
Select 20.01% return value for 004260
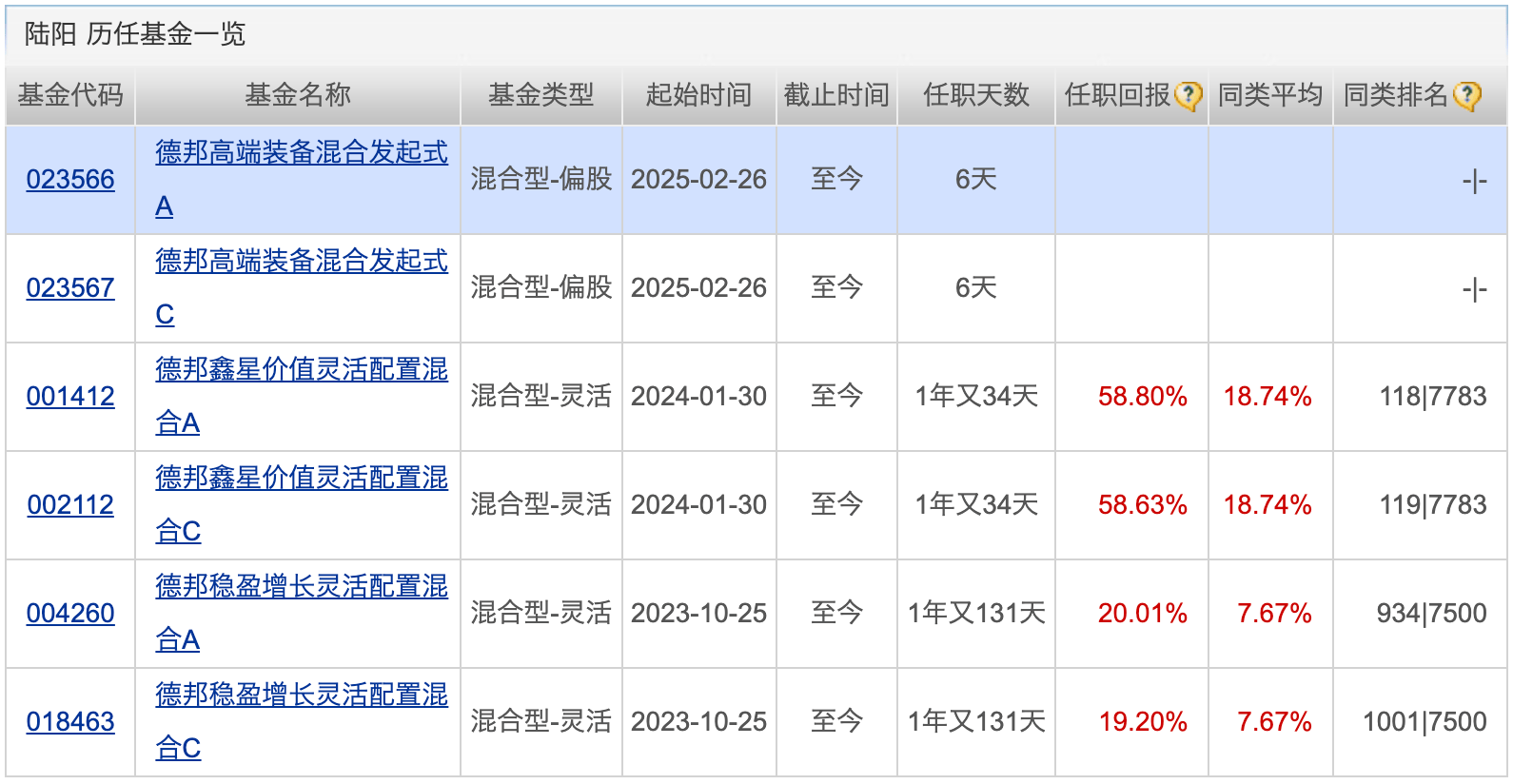coord(1142,613)
